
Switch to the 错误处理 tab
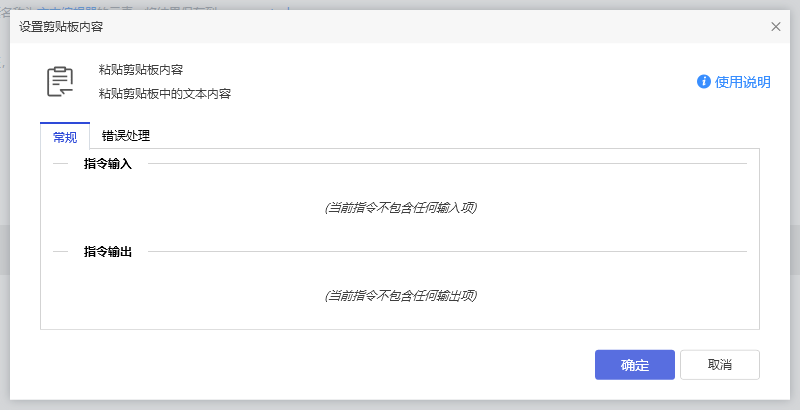126,136
